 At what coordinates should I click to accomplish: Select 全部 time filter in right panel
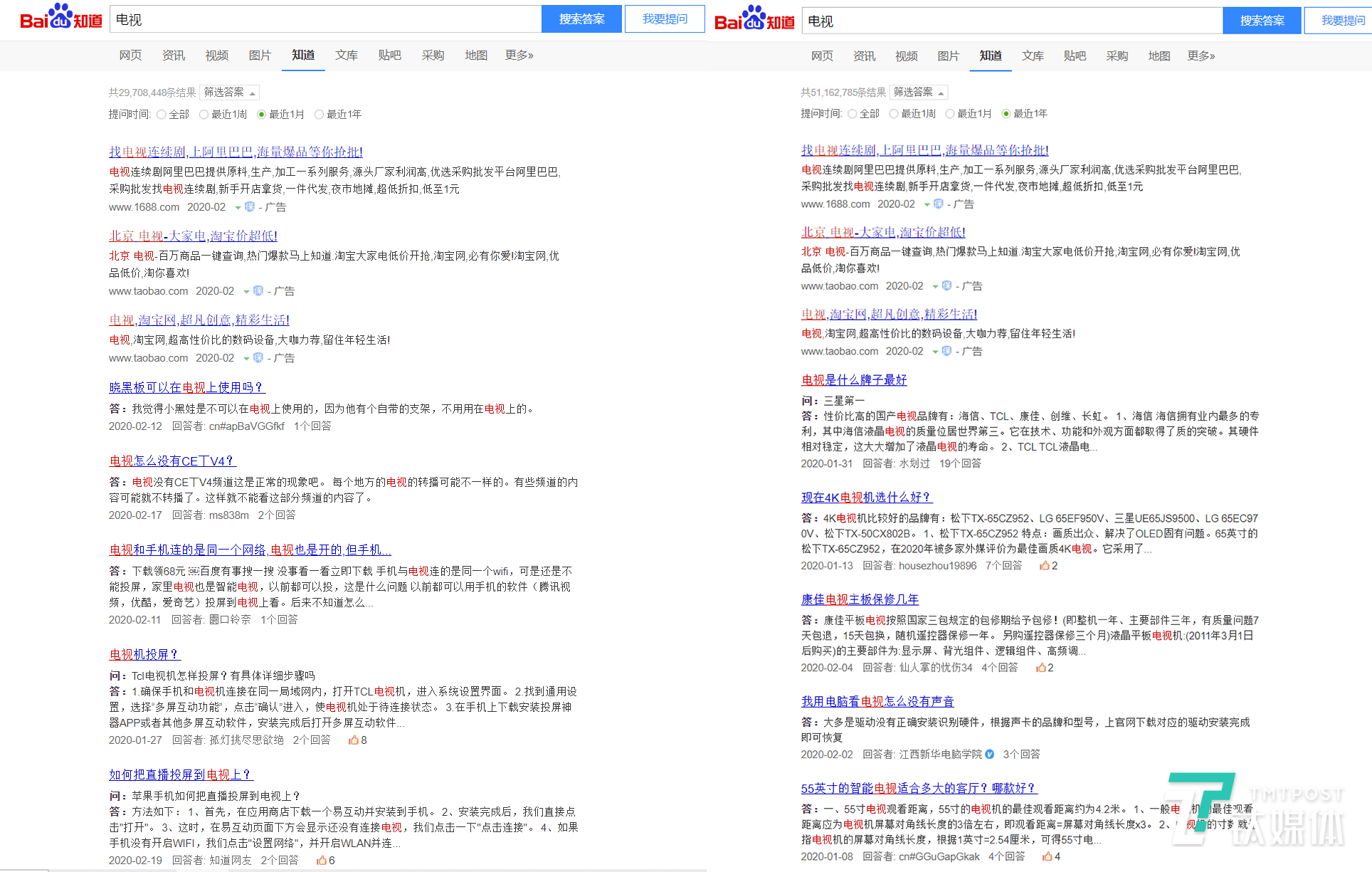(x=852, y=114)
